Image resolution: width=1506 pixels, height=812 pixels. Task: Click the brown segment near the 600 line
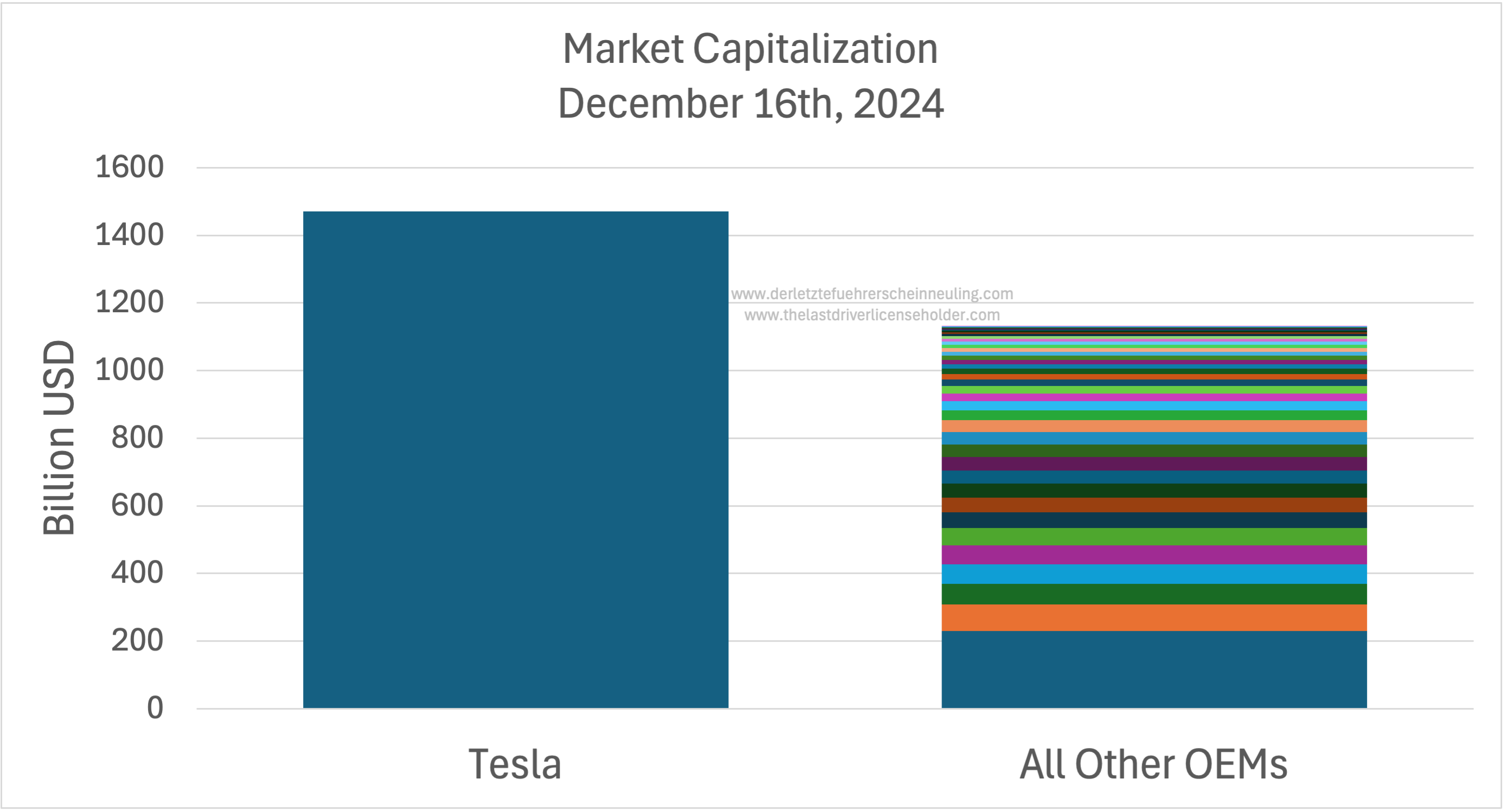pyautogui.click(x=1153, y=505)
